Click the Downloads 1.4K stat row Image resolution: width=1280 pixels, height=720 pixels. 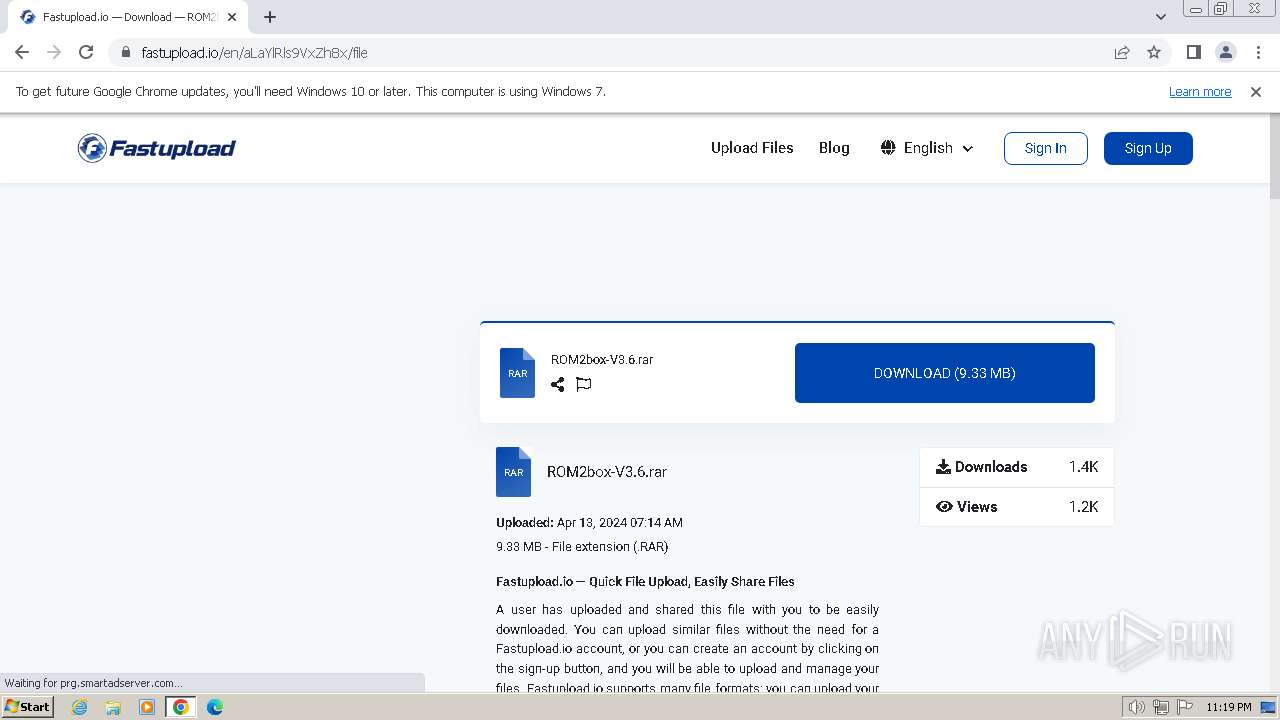(1016, 467)
